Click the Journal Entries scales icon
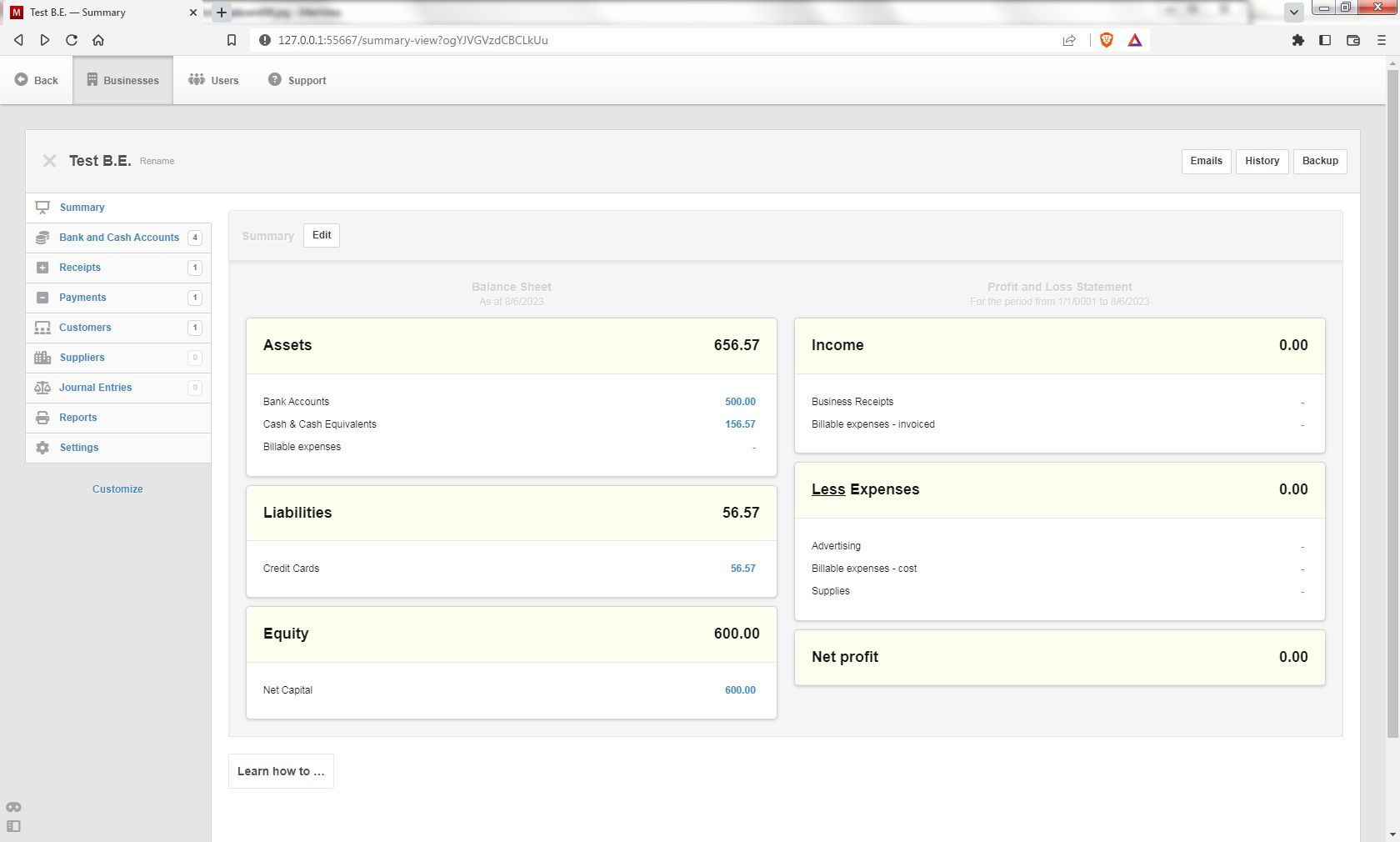1400x842 pixels. [42, 388]
